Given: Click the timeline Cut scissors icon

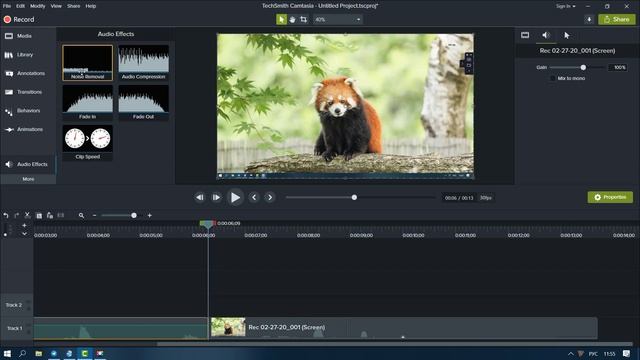Looking at the screenshot, I should tap(27, 215).
